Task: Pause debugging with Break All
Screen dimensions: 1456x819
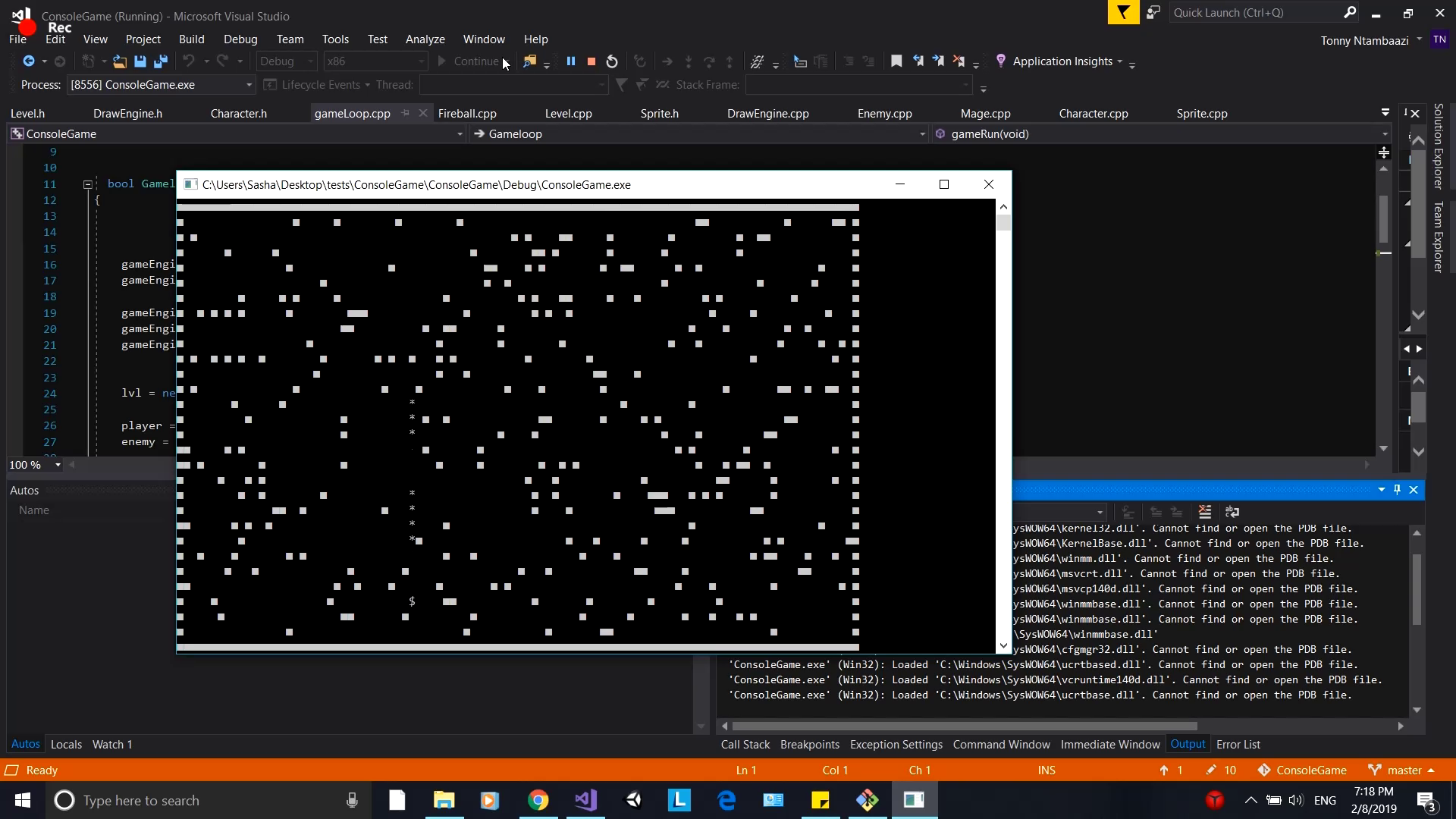Action: (571, 61)
